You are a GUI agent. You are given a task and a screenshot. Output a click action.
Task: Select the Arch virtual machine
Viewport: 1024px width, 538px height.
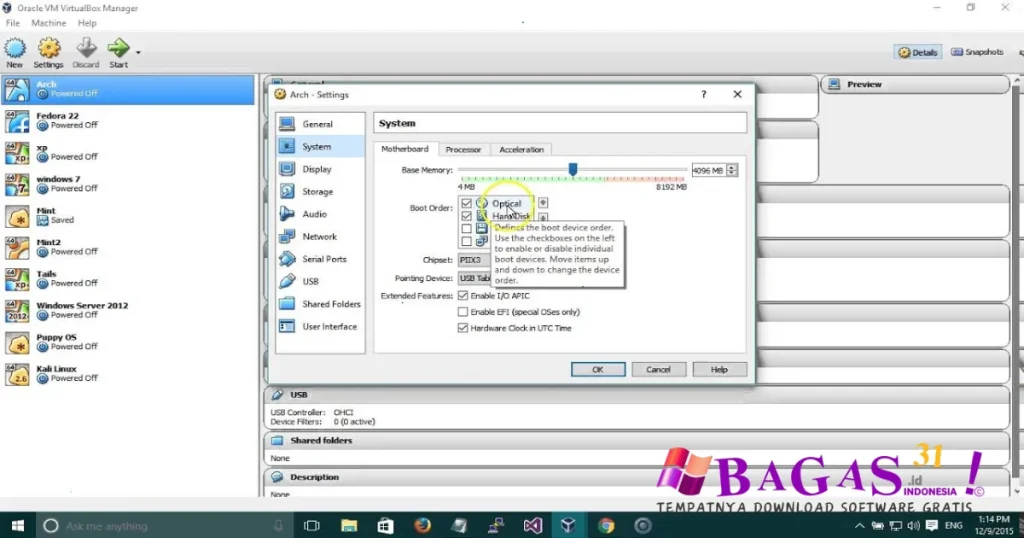click(127, 89)
